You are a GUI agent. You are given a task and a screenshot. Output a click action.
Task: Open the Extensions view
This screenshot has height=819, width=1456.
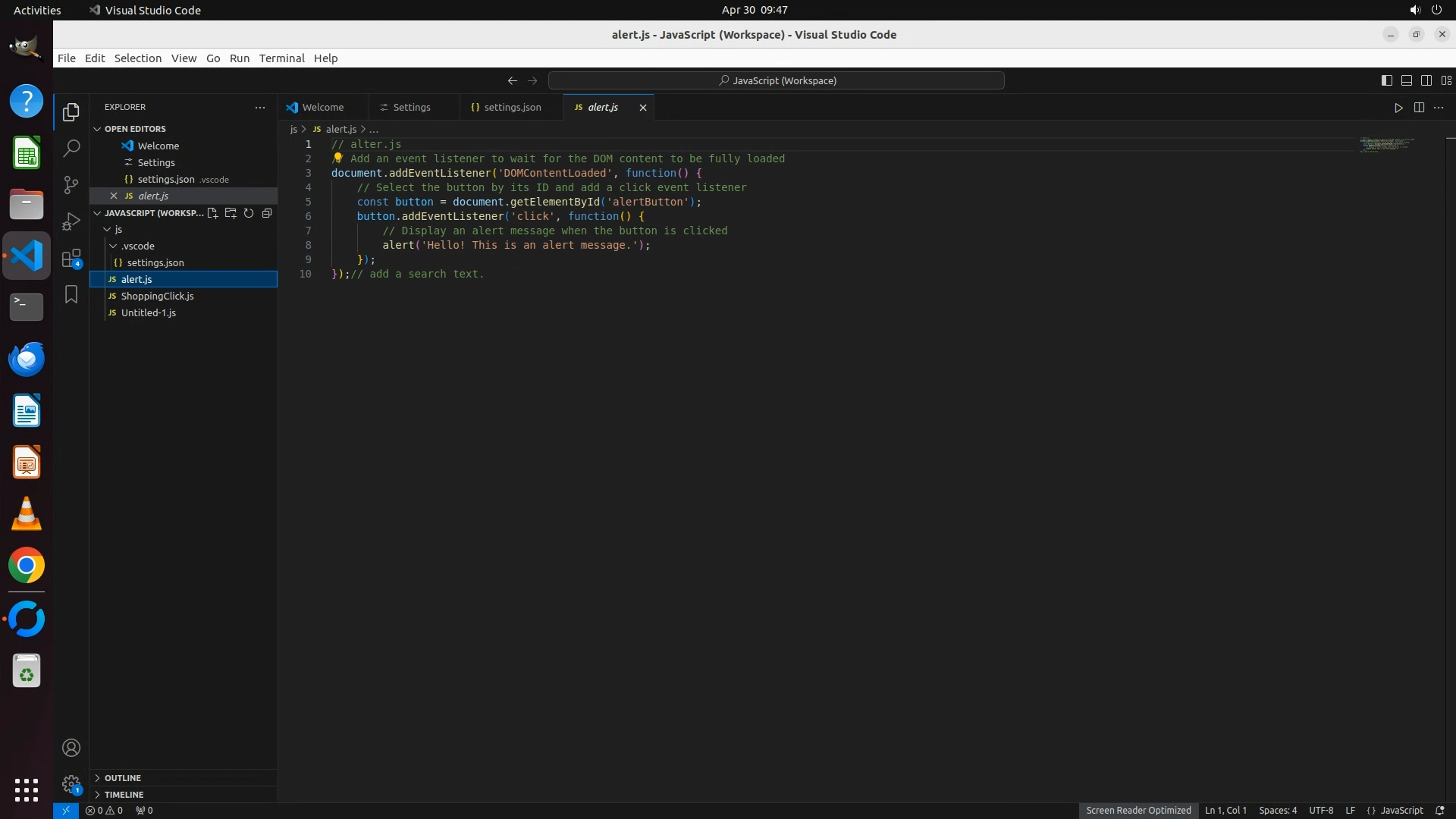pos(71,258)
